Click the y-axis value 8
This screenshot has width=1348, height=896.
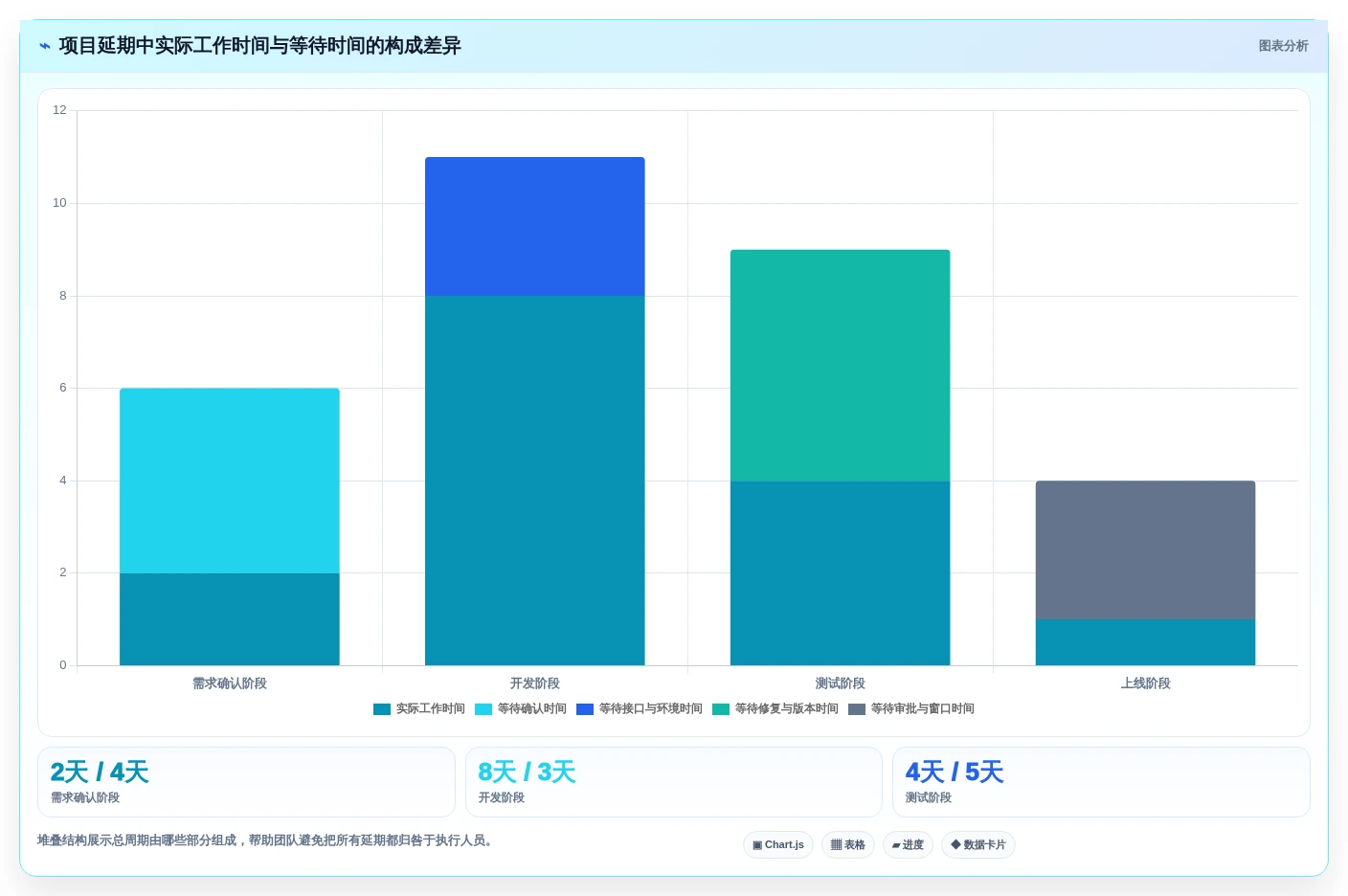(63, 296)
